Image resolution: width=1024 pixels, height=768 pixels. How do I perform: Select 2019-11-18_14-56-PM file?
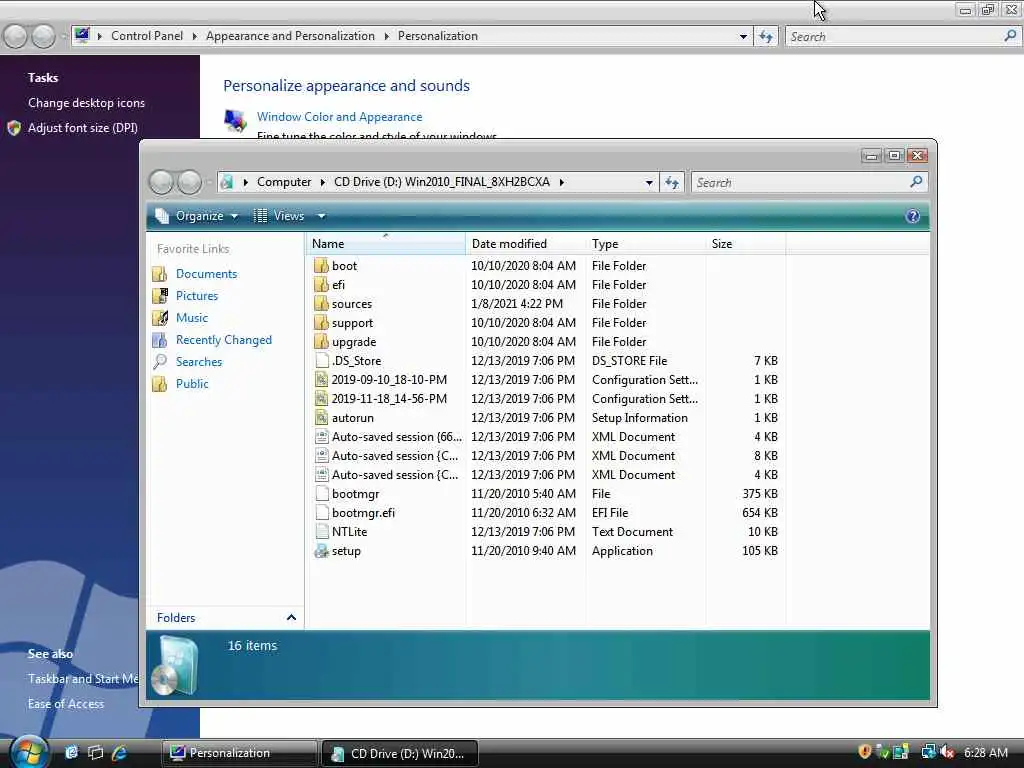point(389,398)
